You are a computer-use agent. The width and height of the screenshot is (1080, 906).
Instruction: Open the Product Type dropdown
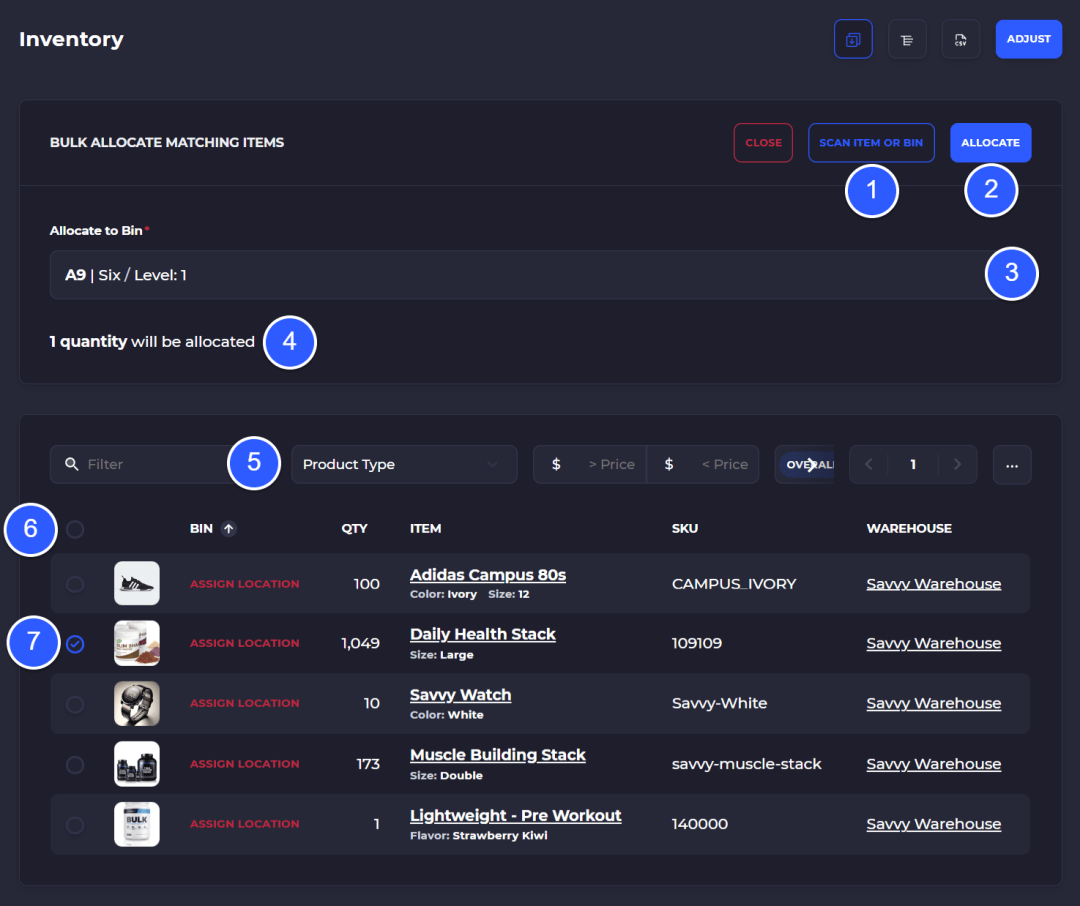[x=404, y=464]
